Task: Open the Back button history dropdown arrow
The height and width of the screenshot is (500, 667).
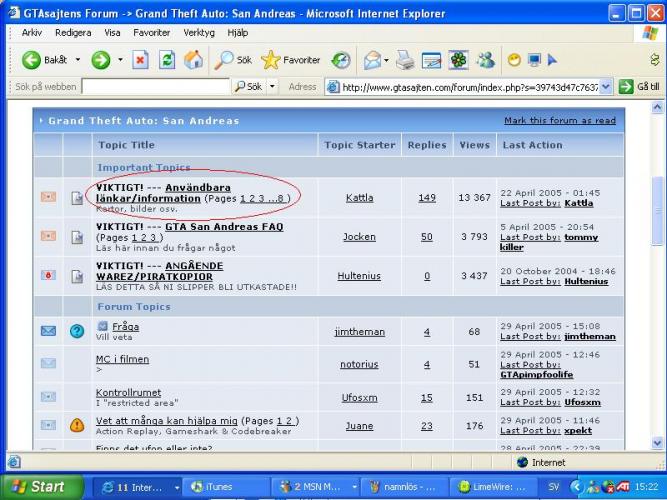Action: (77, 60)
